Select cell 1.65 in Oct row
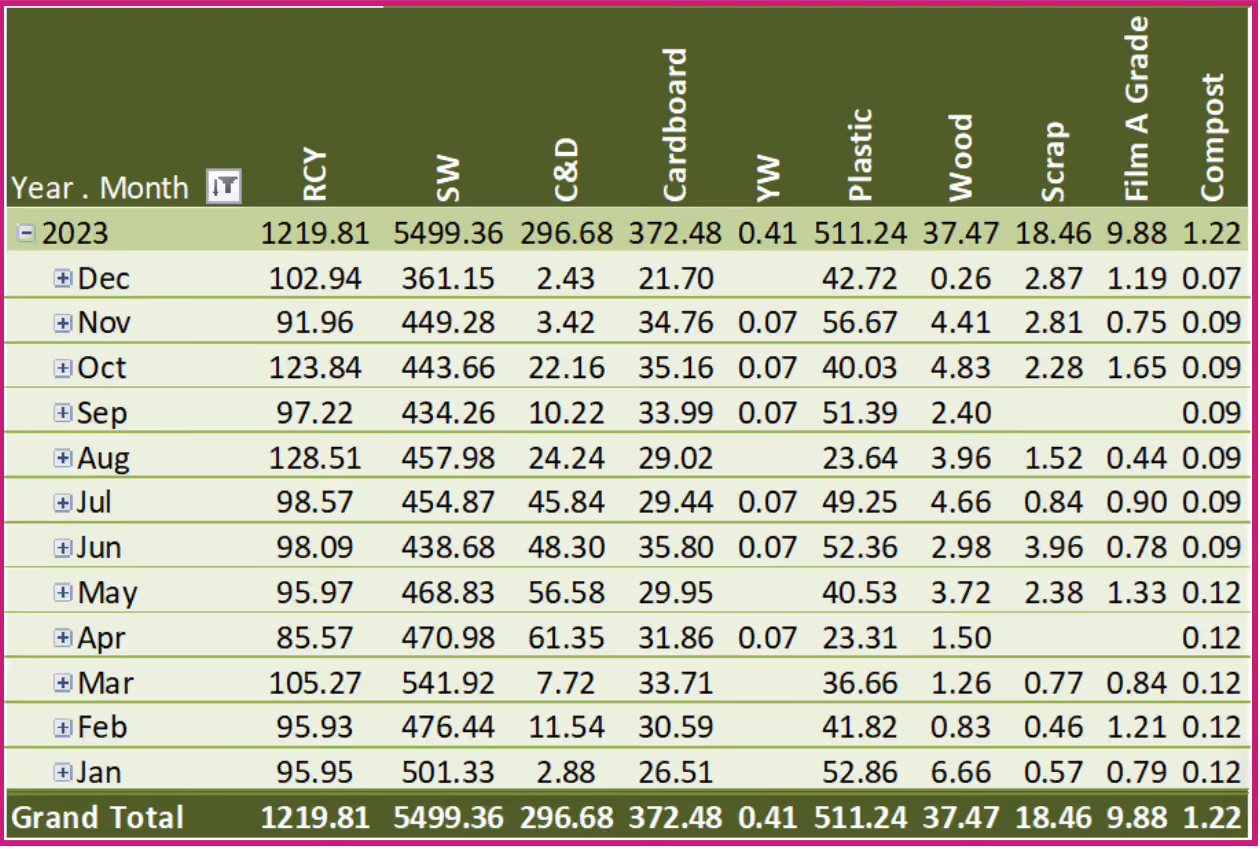Viewport: 1260px width, 849px height. 1136,368
